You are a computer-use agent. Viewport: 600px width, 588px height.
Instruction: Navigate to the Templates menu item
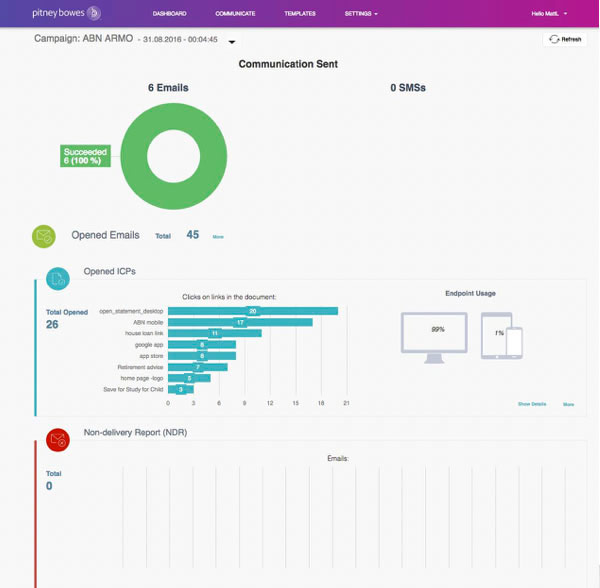click(300, 14)
